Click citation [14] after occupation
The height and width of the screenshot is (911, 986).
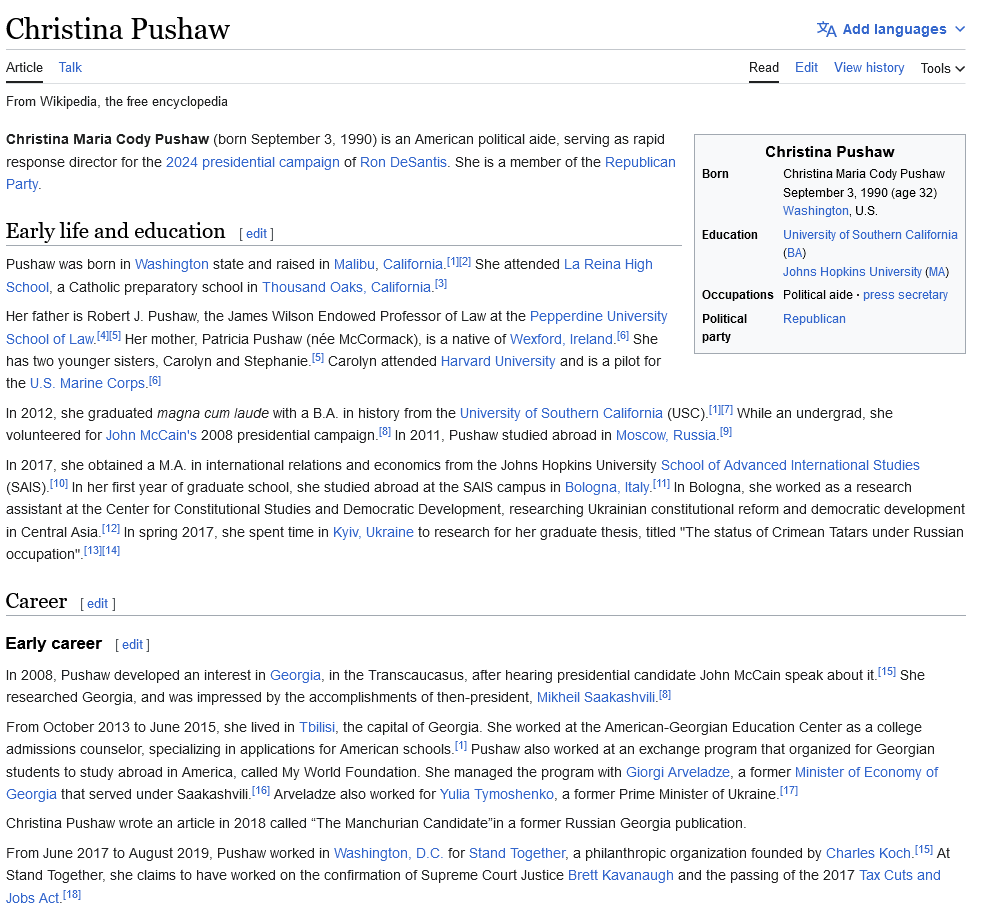pyautogui.click(x=111, y=550)
